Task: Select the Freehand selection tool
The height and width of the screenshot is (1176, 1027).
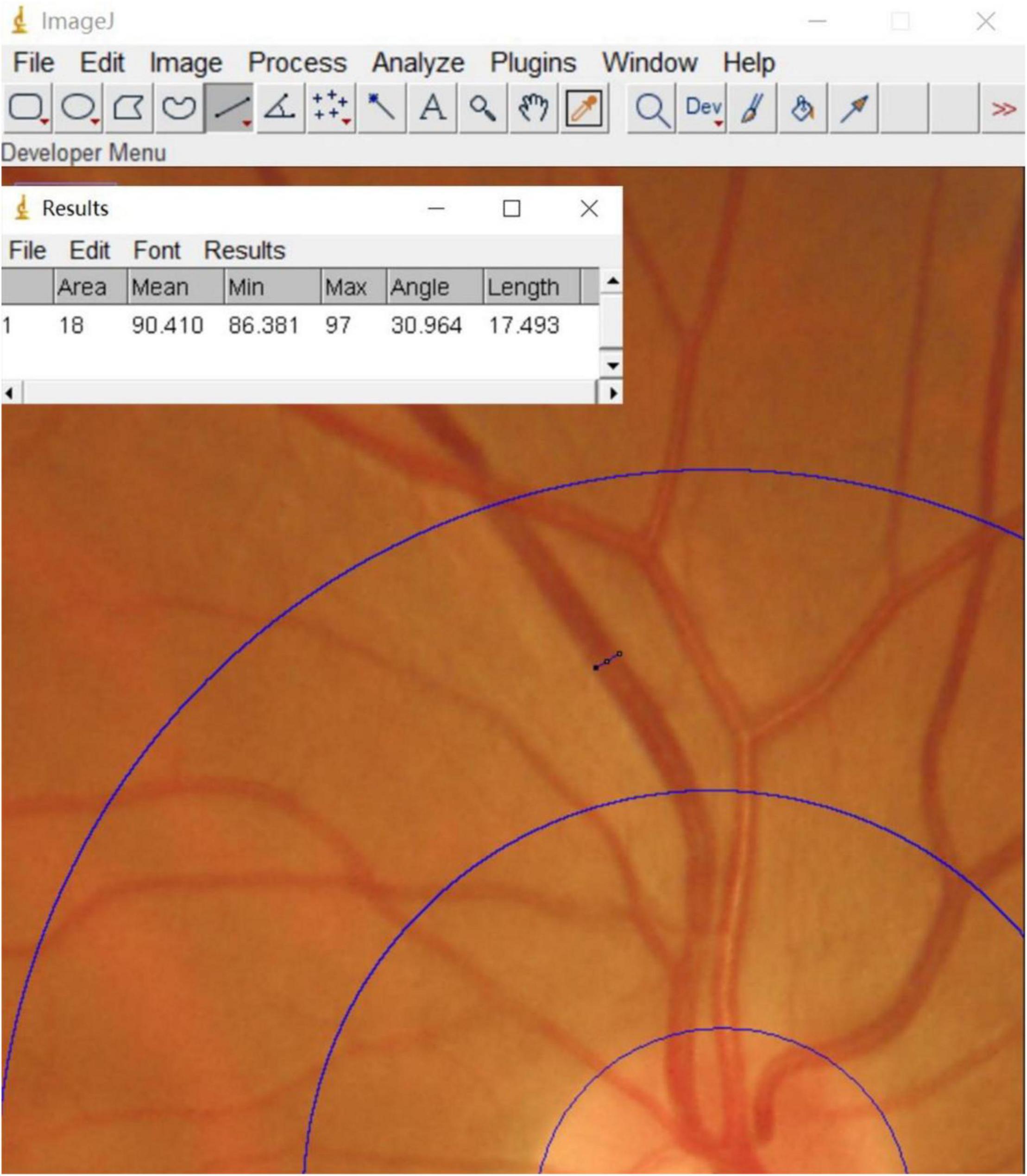Action: pos(179,108)
